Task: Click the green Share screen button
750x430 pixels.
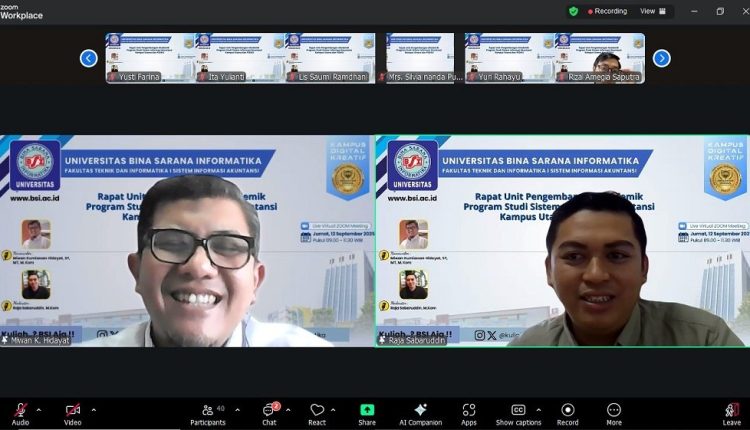Action: 367,414
